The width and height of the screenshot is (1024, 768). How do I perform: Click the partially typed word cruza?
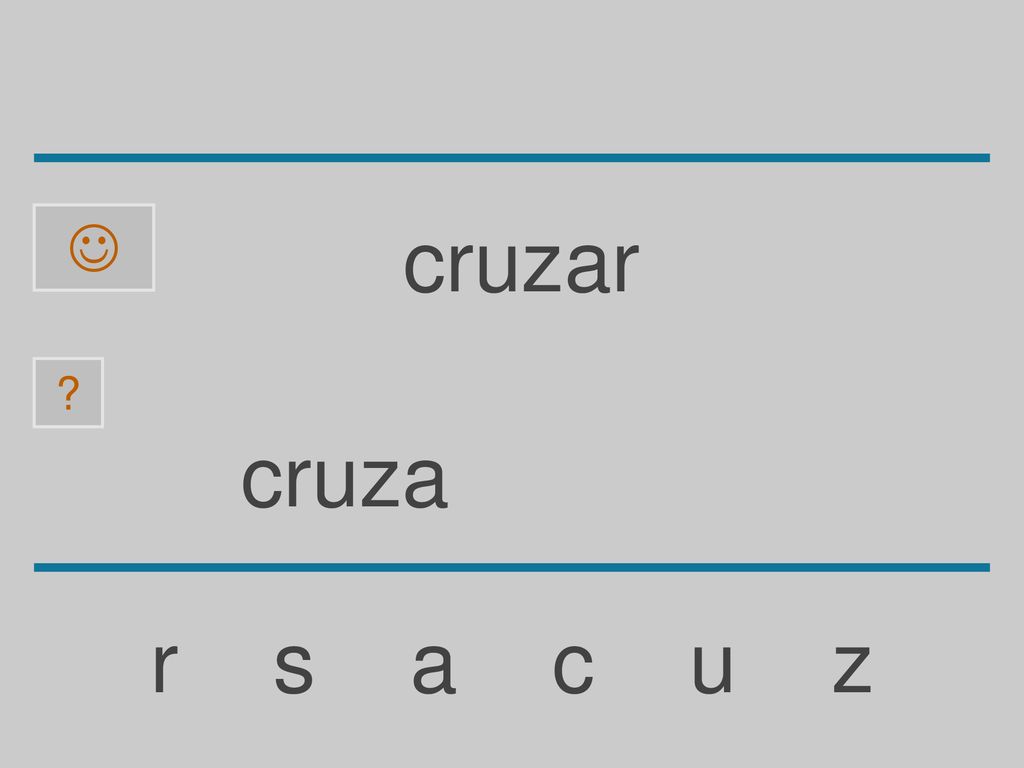click(x=345, y=481)
